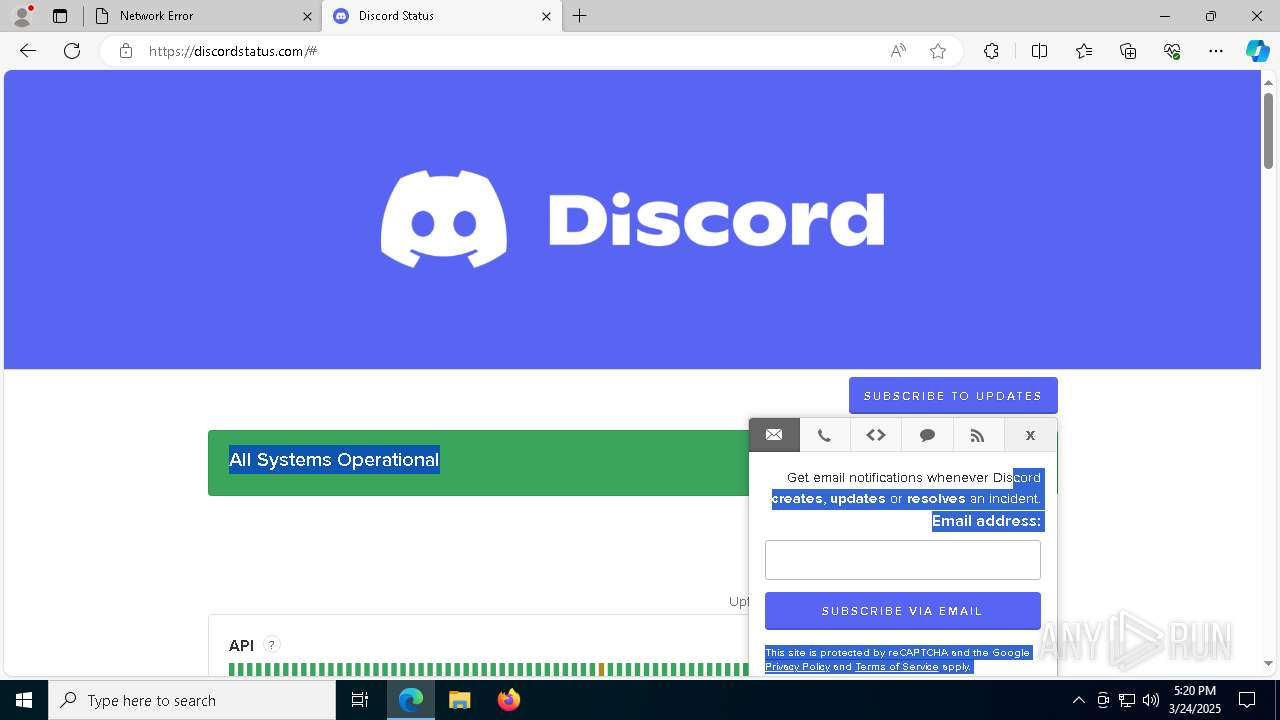Click the Discord logo banner
1280x720 pixels.
coord(632,219)
